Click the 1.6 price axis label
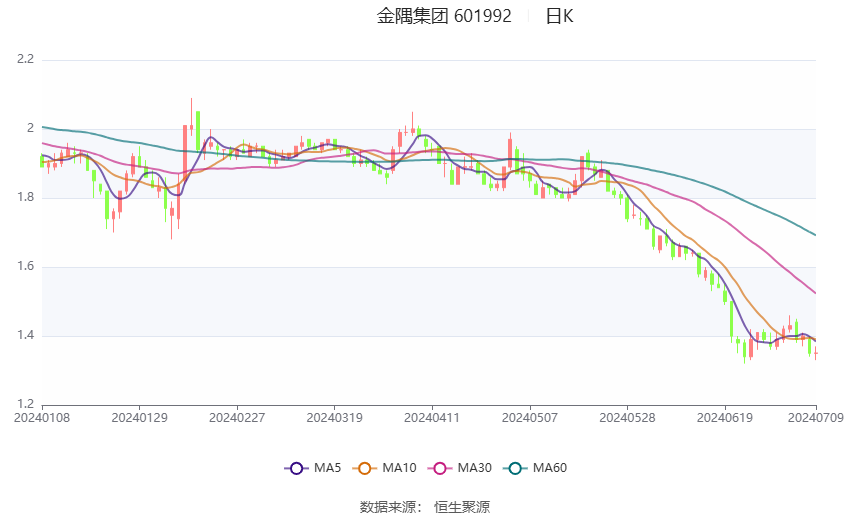 [25, 266]
